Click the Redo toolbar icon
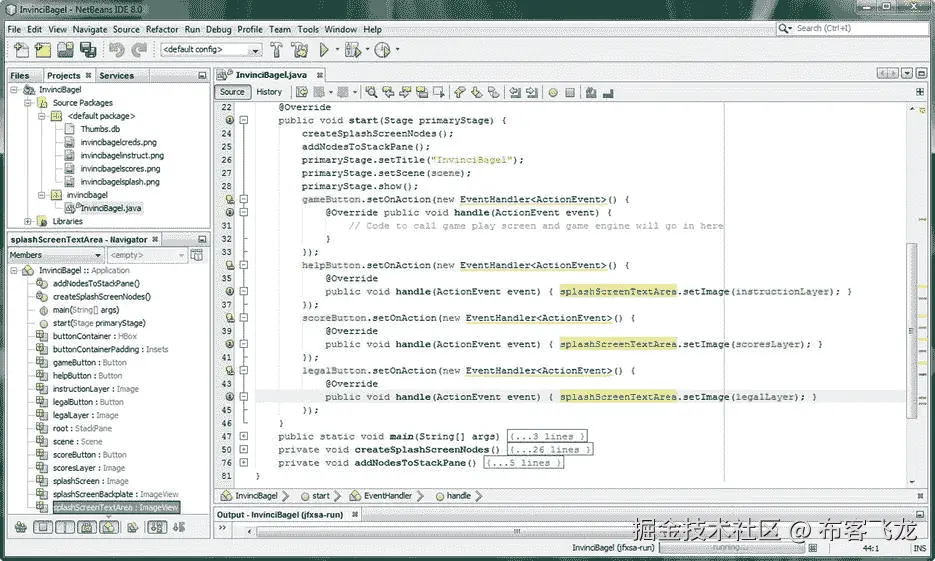 coord(139,50)
